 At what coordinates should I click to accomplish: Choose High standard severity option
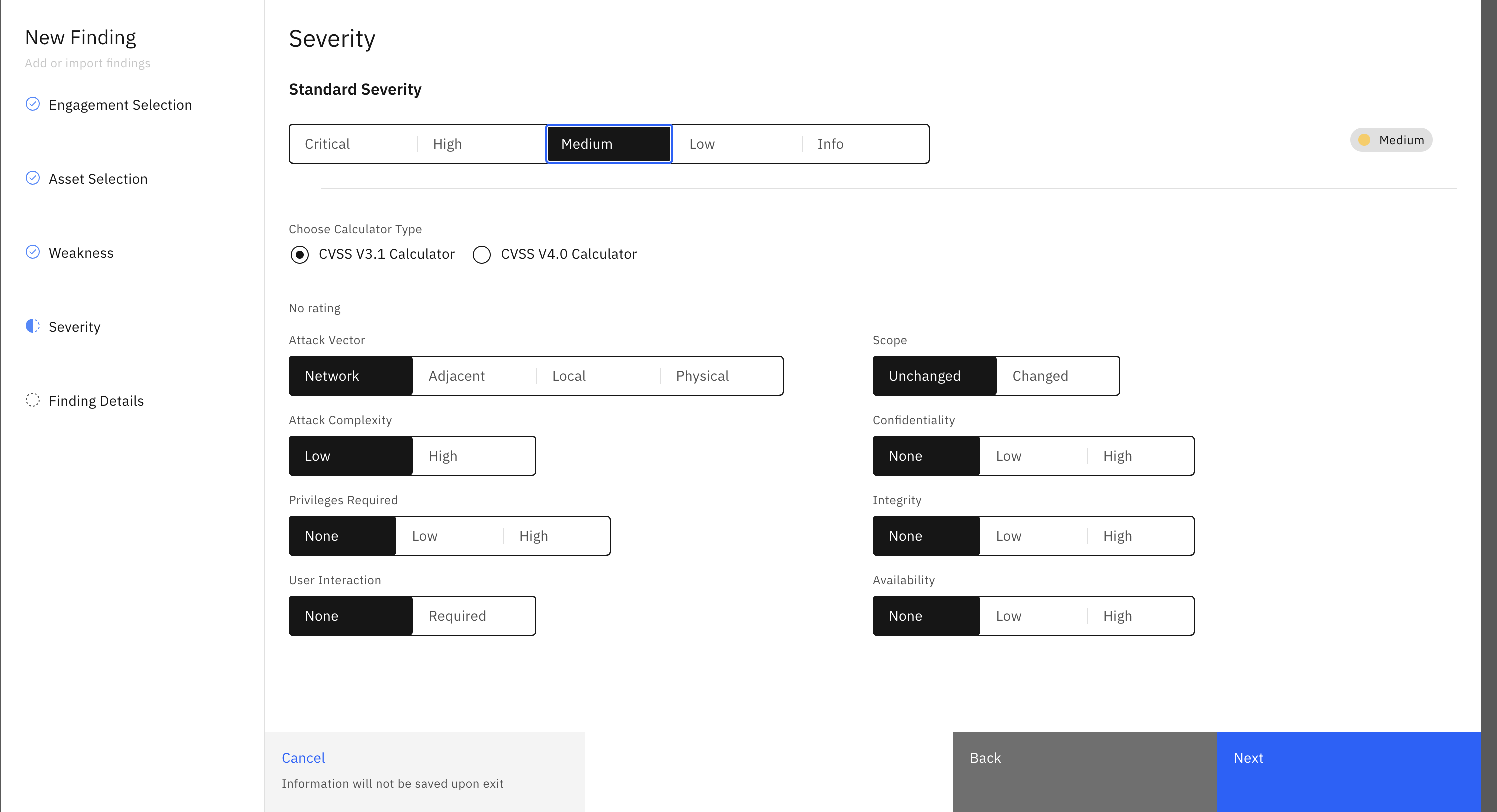pos(481,144)
